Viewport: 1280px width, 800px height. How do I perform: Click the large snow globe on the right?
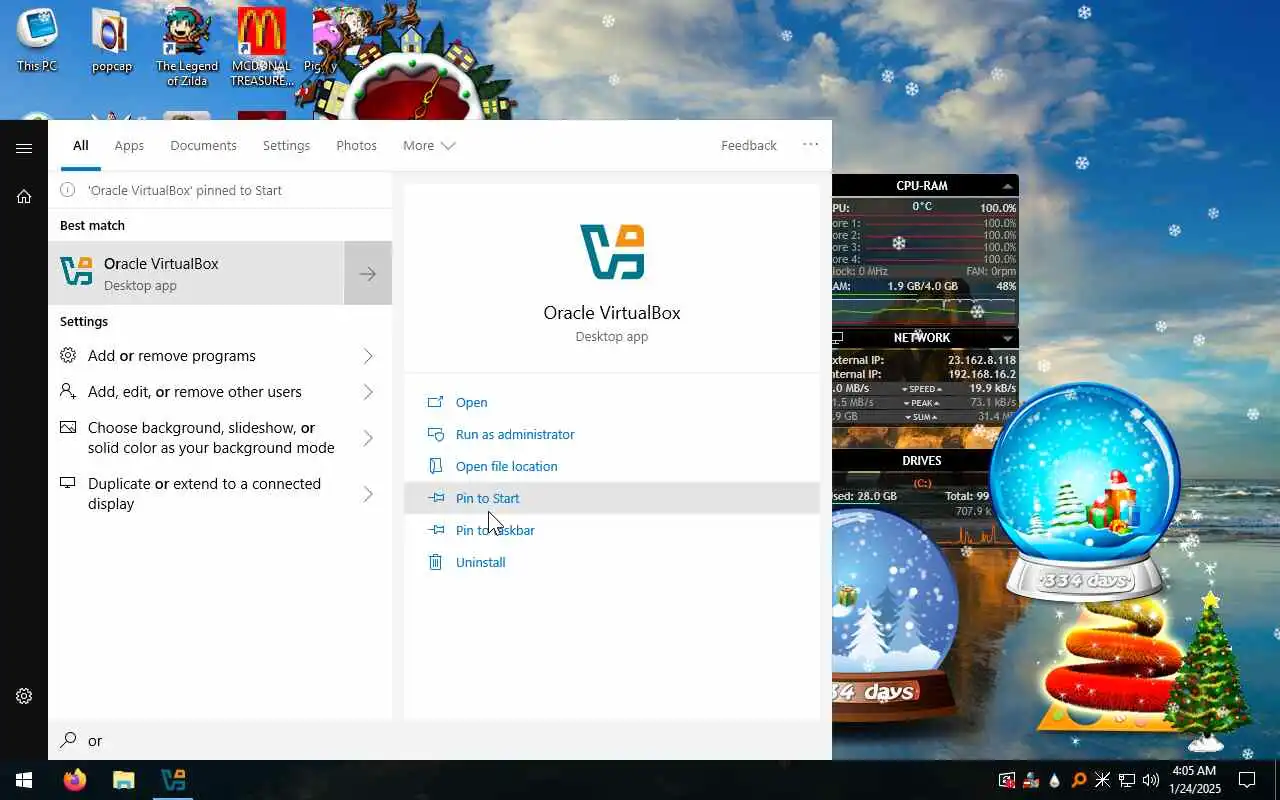(x=1086, y=490)
